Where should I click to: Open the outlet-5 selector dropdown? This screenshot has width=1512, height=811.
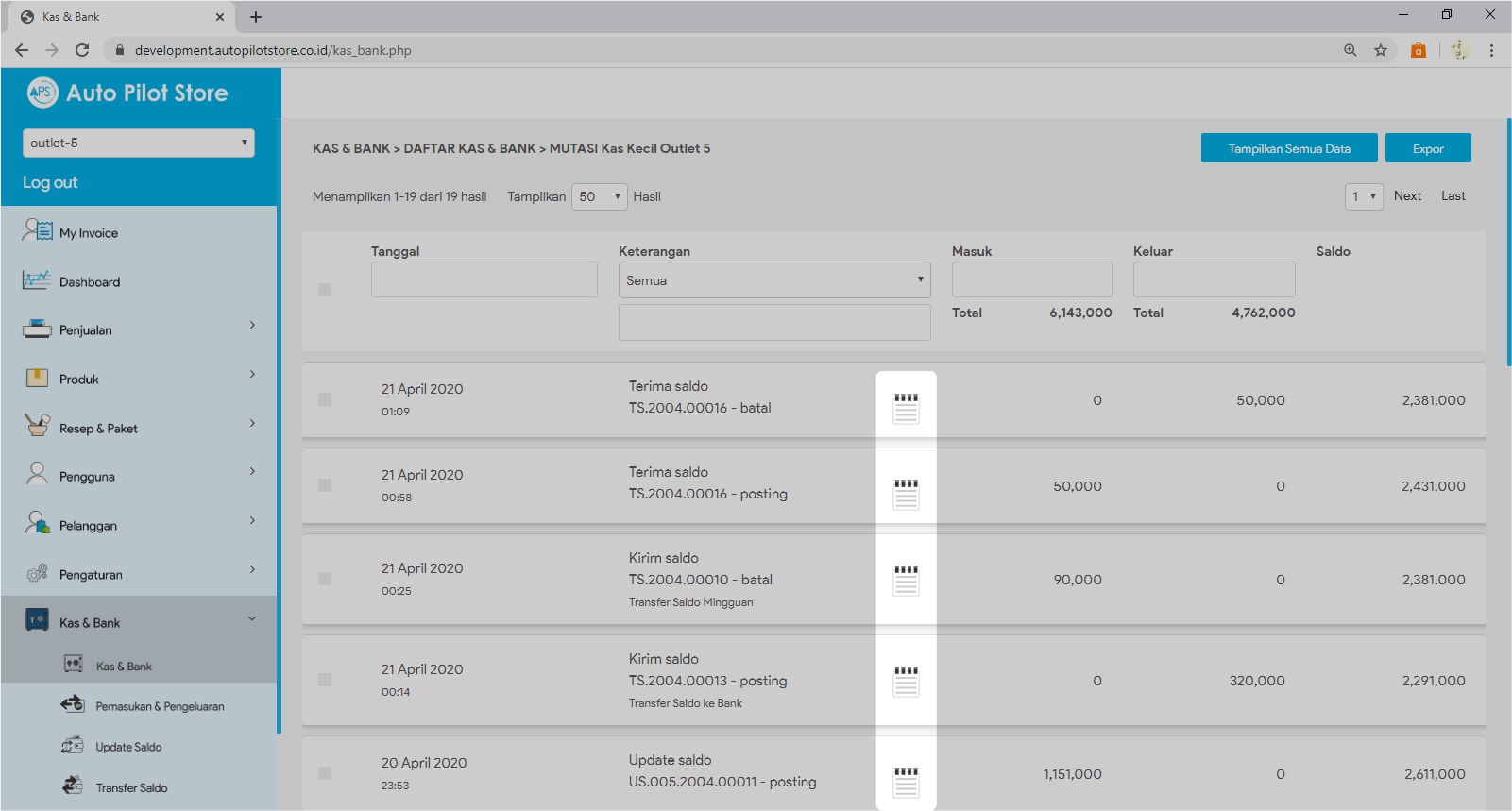[x=138, y=143]
